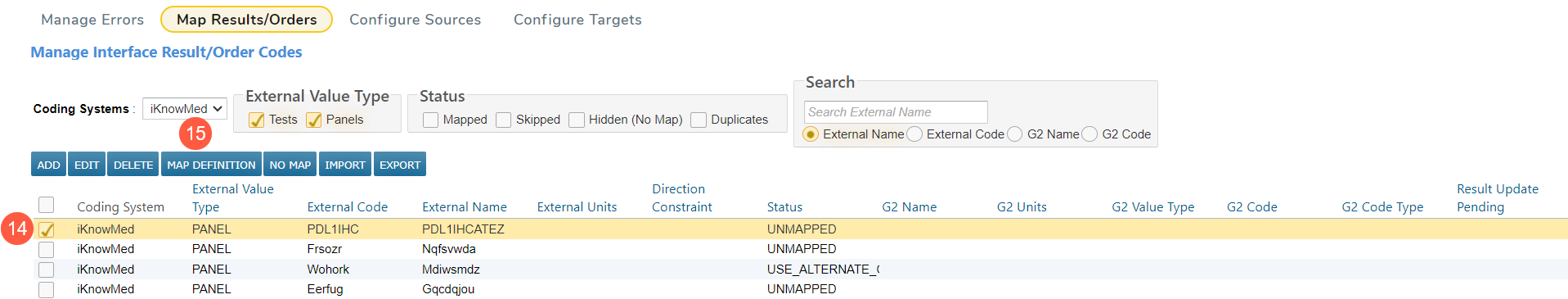
Task: Enable the Mapped status filter
Action: [430, 120]
